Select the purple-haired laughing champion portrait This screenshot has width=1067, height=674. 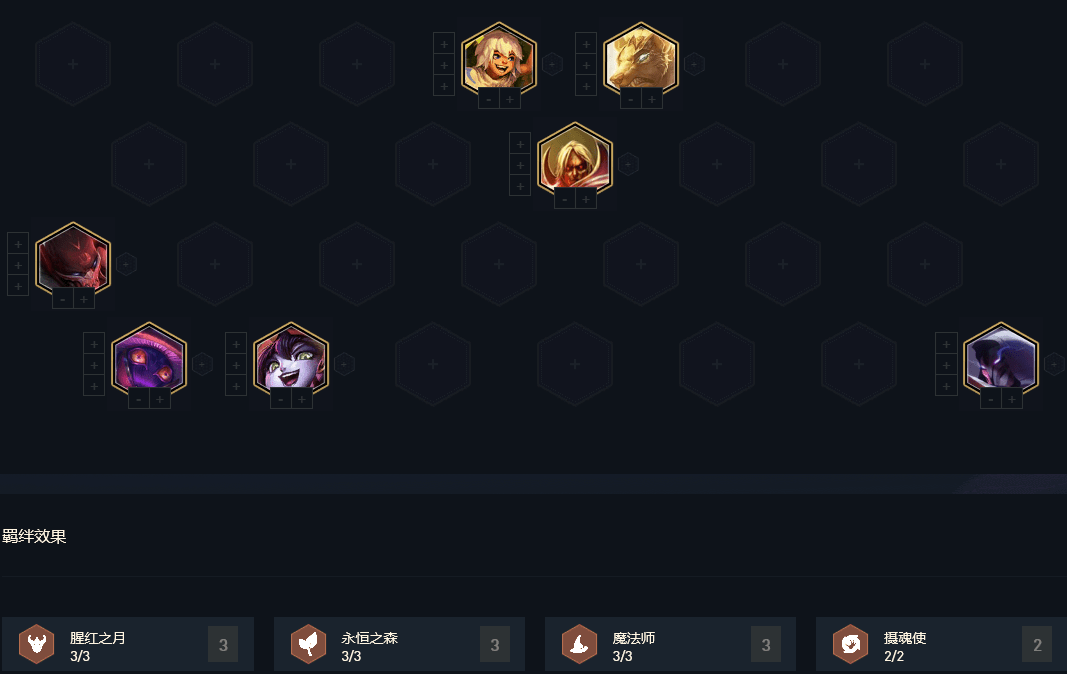[291, 360]
